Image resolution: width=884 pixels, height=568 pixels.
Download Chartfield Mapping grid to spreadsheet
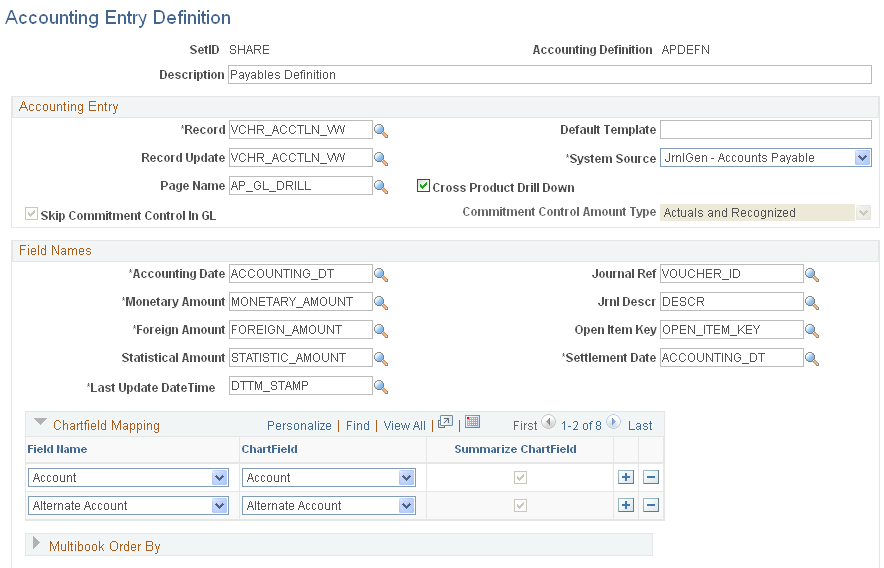(472, 422)
